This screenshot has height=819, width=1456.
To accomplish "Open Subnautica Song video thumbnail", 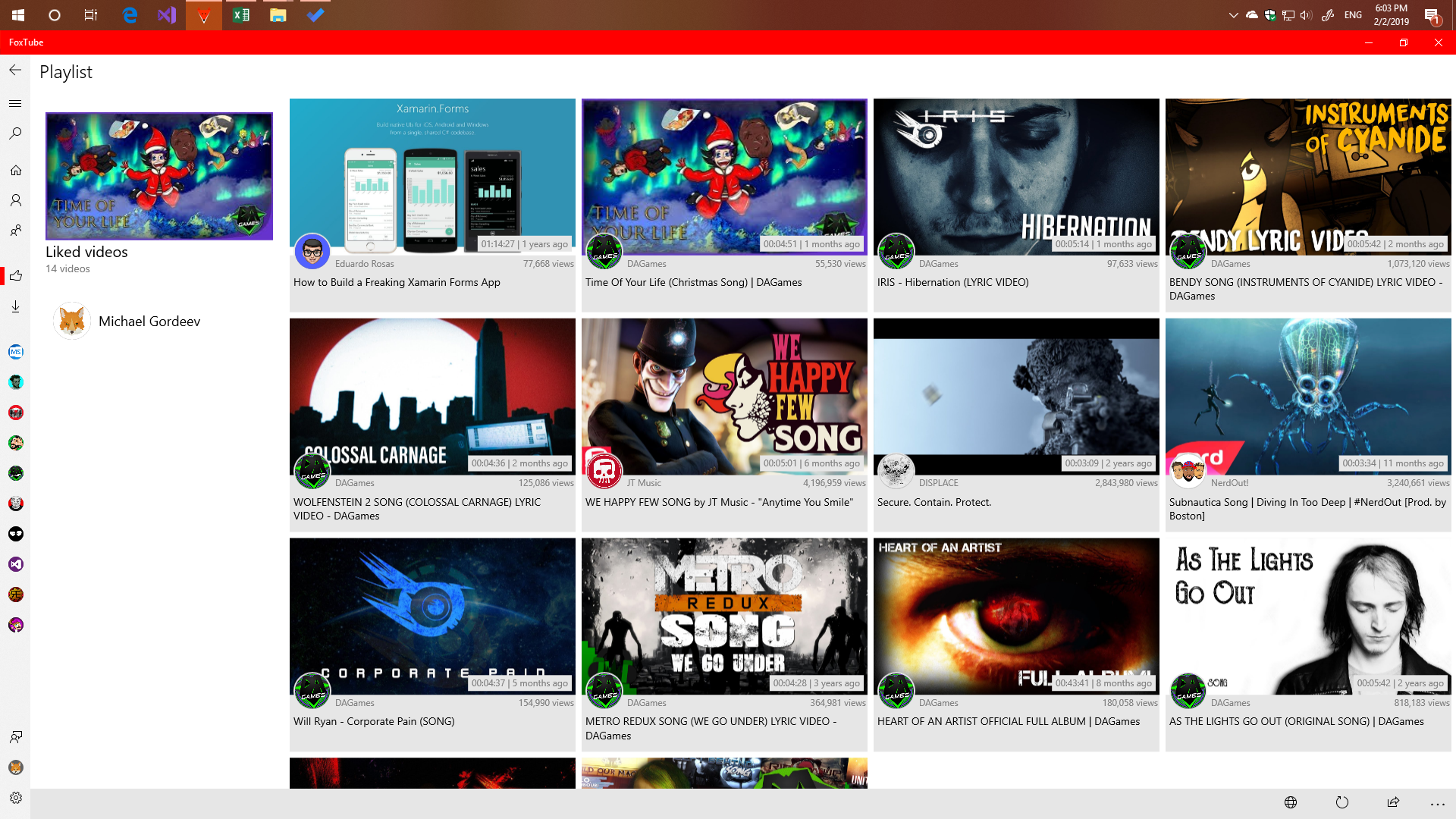I will point(1308,396).
